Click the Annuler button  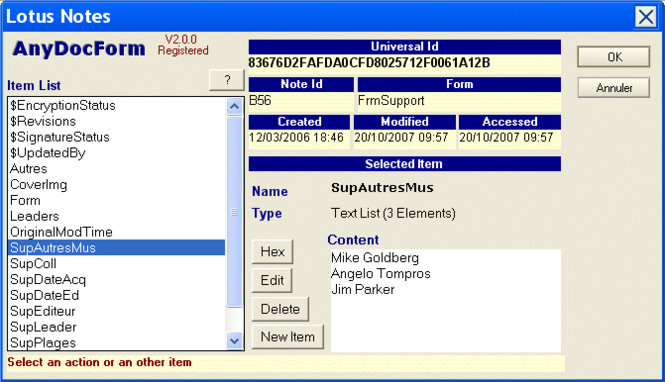(614, 88)
